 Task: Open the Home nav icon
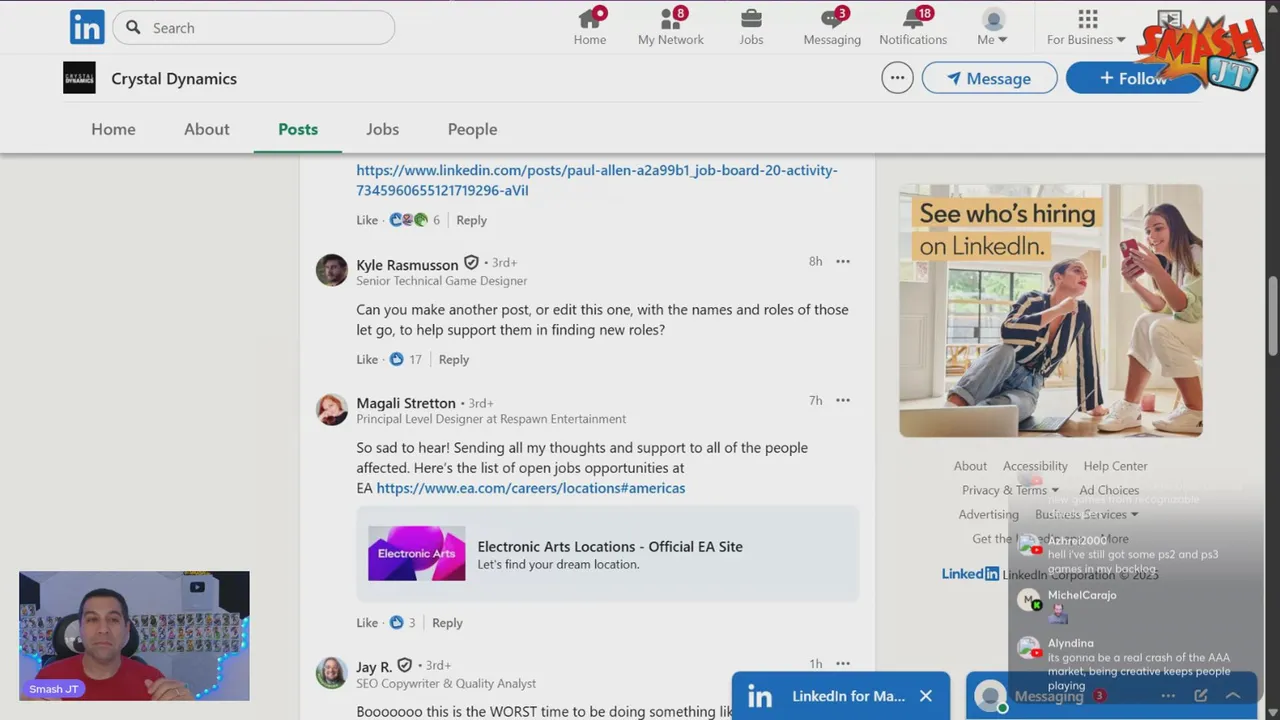coord(590,27)
